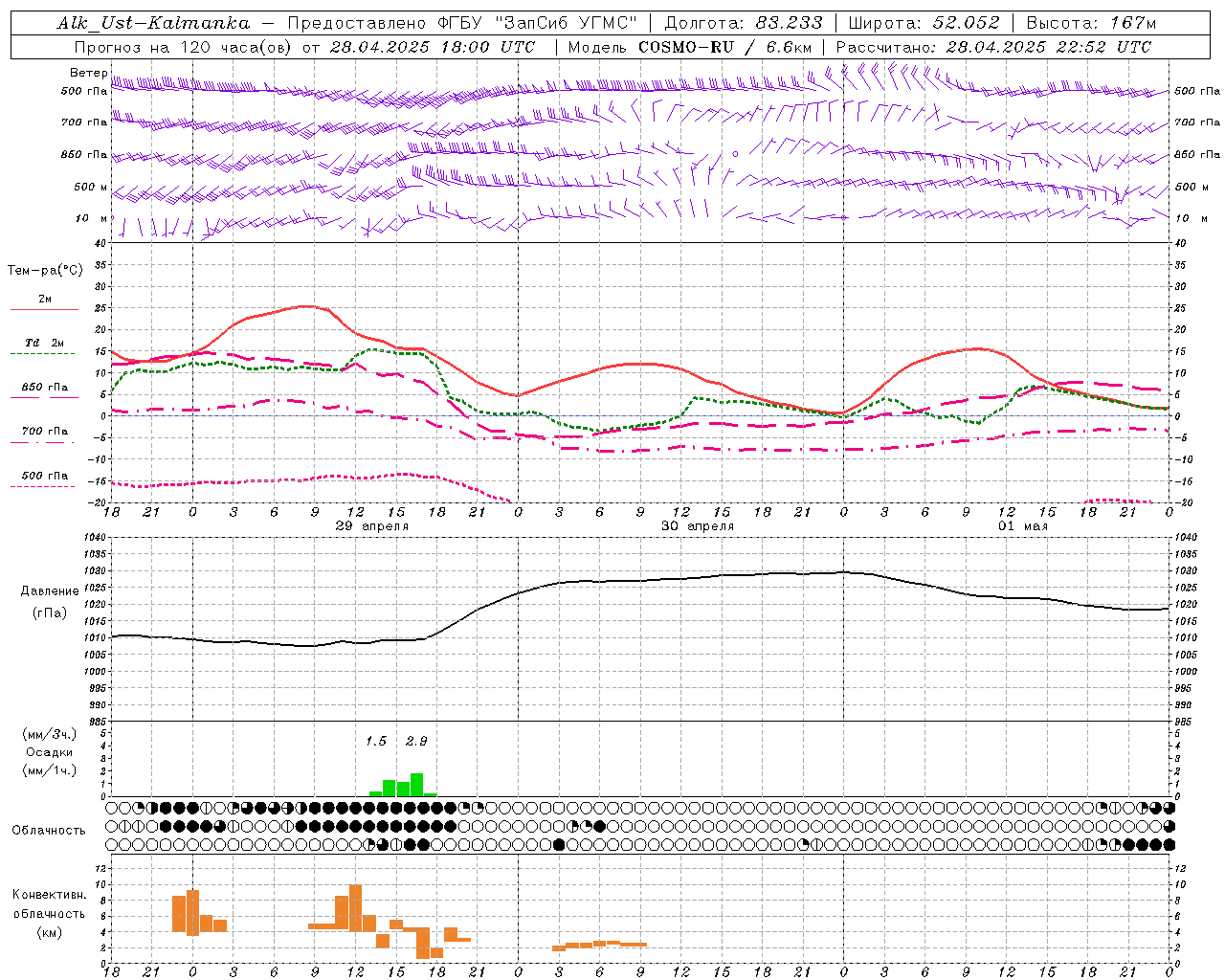This screenshot has width=1225, height=980.
Task: Click the Ветер wind panel label
Action: [x=89, y=73]
